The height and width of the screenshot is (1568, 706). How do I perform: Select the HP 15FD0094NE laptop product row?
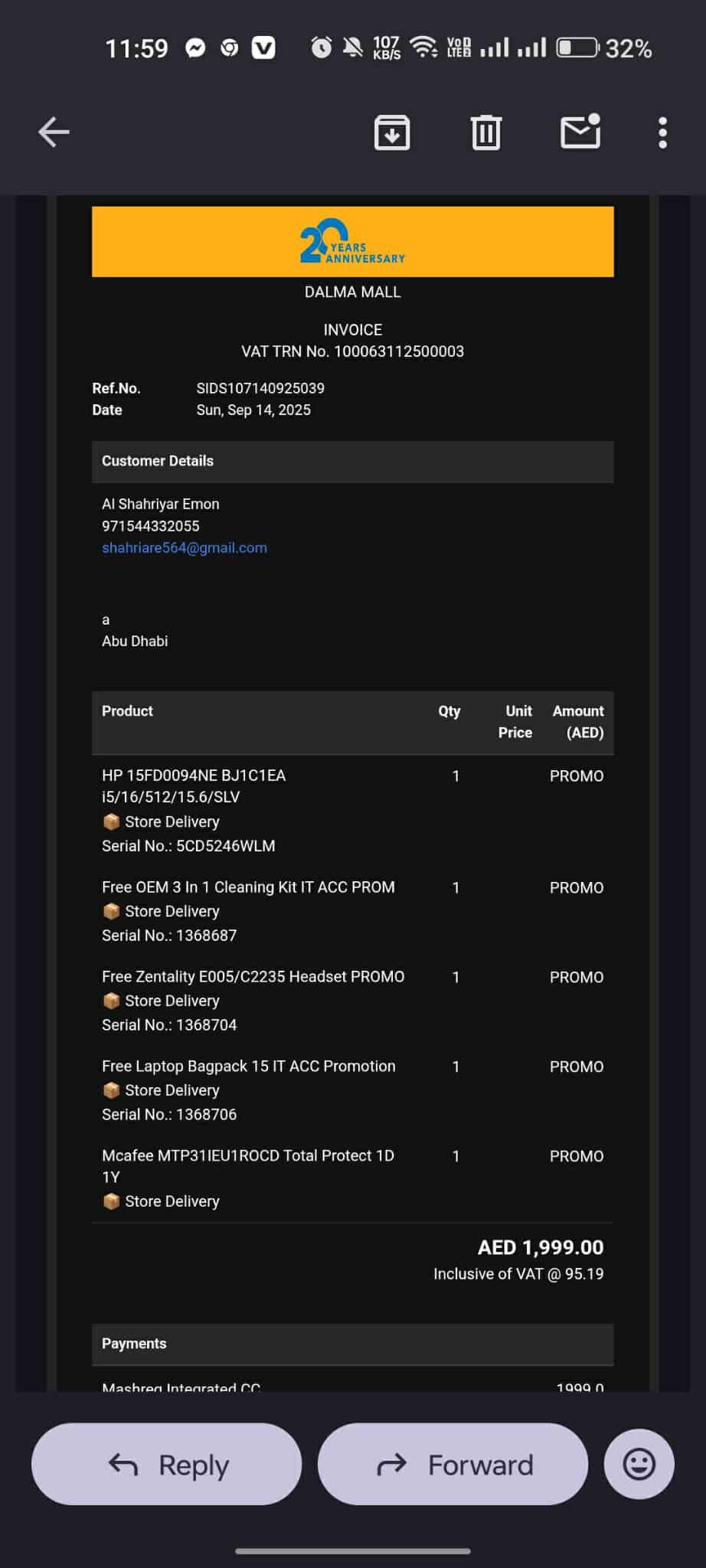(x=194, y=786)
